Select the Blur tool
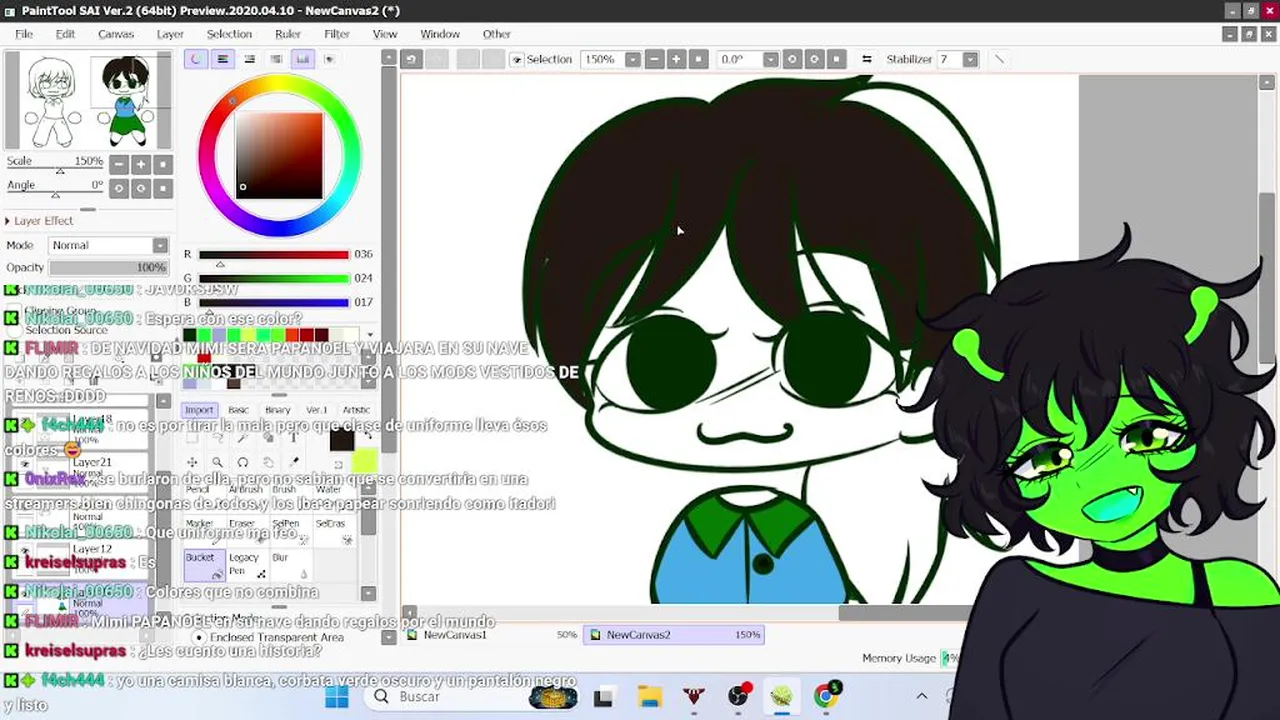 pos(290,565)
